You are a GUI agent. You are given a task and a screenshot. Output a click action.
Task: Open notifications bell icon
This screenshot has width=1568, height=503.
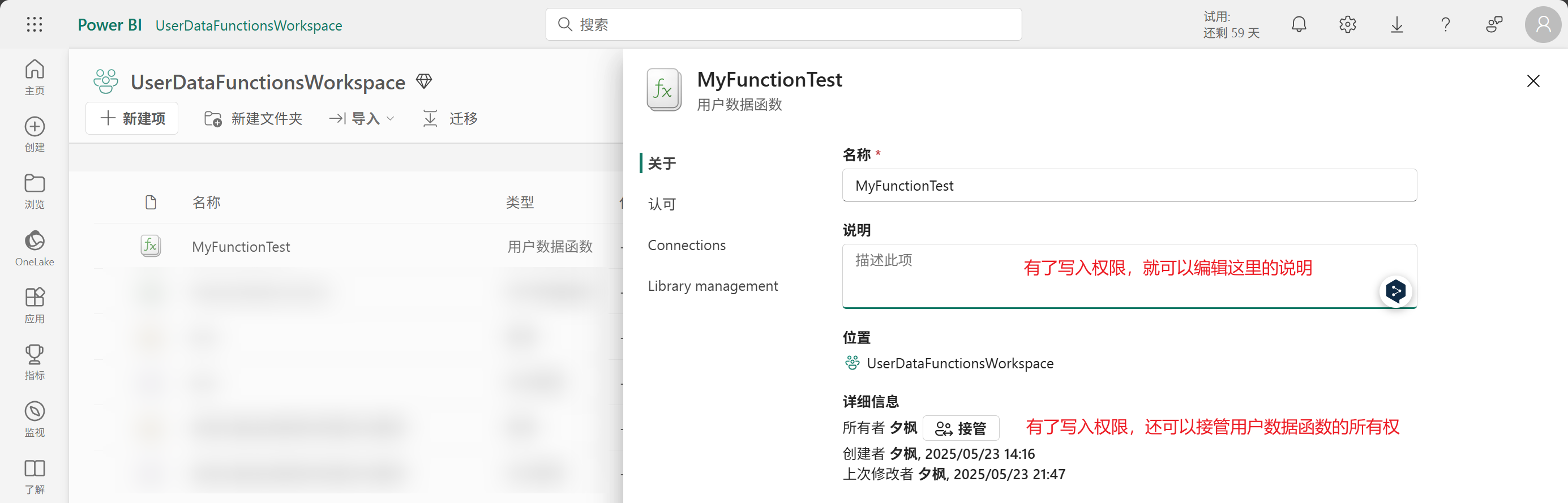click(x=1299, y=24)
